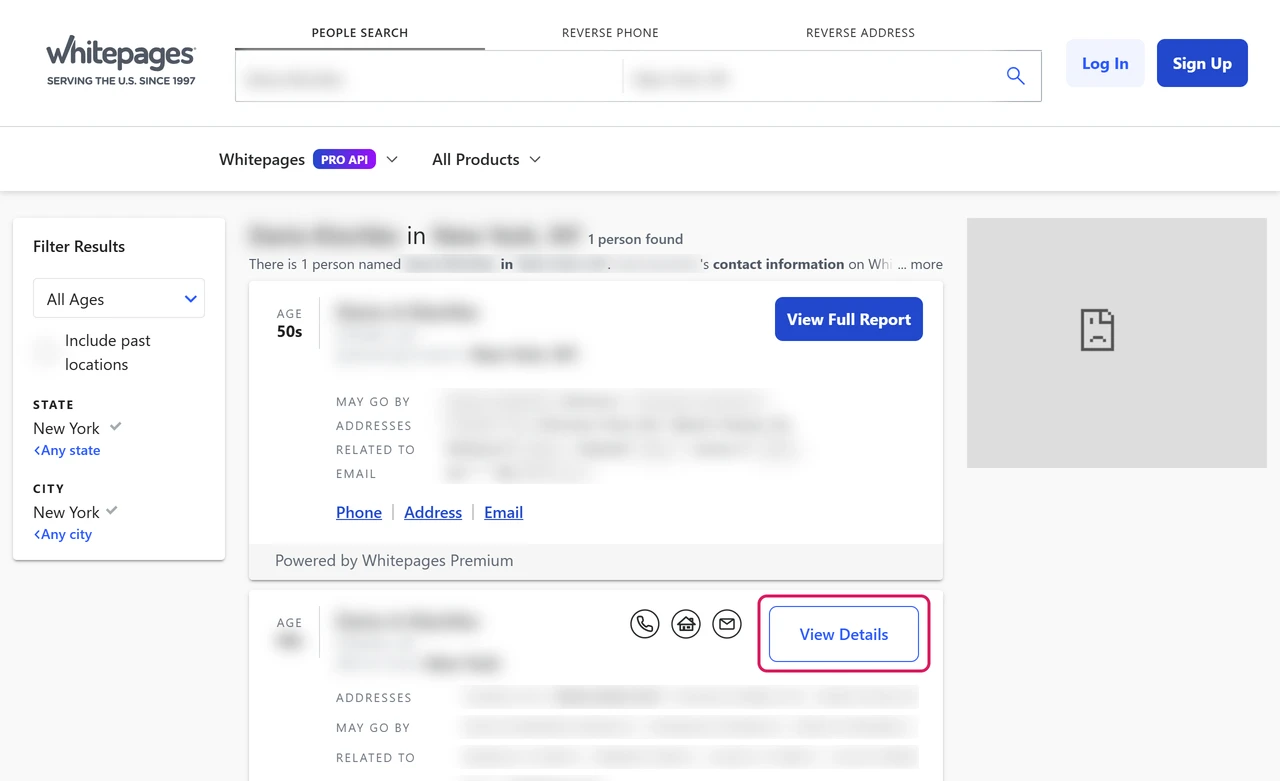Click the Whitepages logo
1280x781 pixels.
(x=121, y=61)
